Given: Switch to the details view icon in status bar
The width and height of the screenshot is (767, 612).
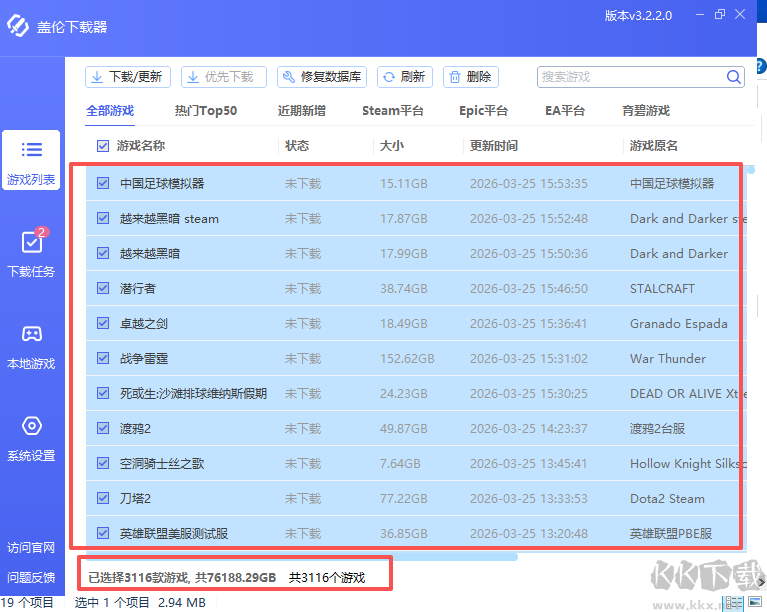Looking at the screenshot, I should (x=733, y=603).
